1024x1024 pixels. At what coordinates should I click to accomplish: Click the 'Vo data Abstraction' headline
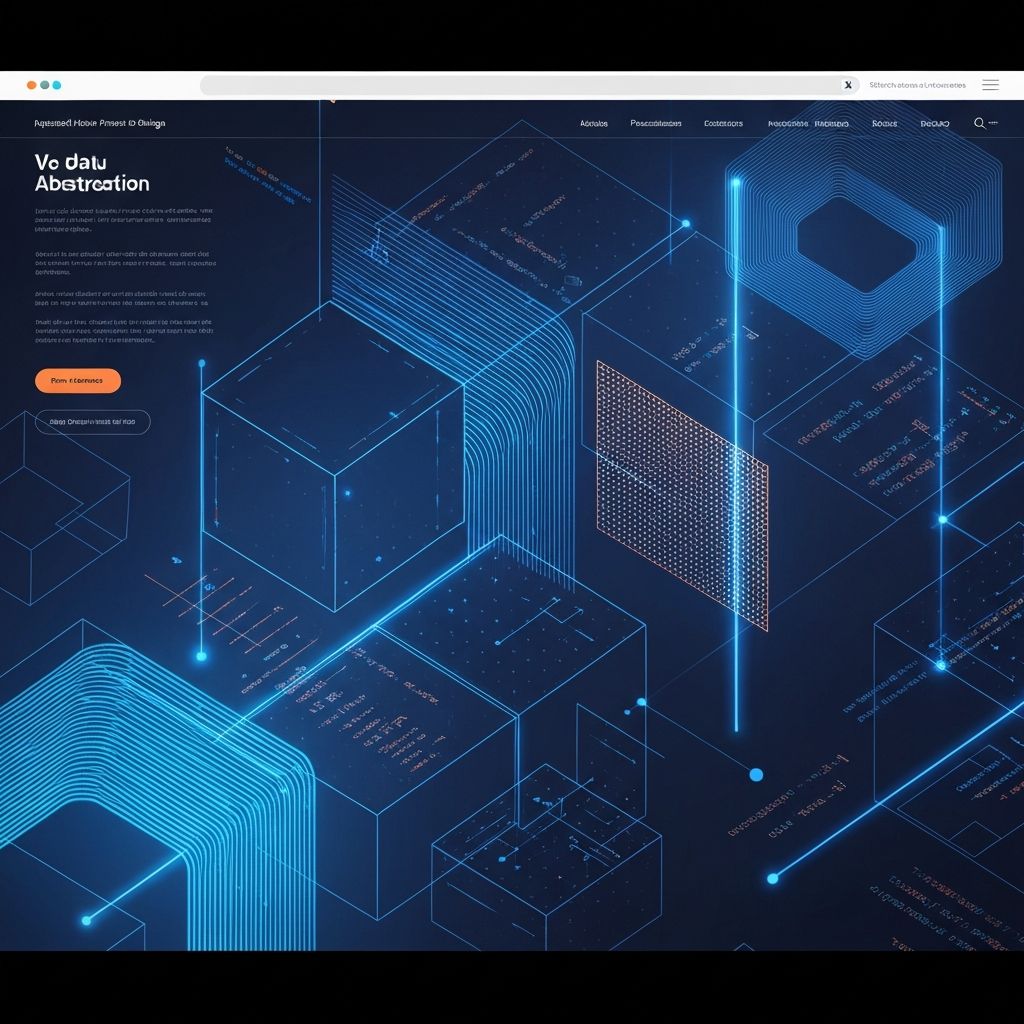[92, 173]
